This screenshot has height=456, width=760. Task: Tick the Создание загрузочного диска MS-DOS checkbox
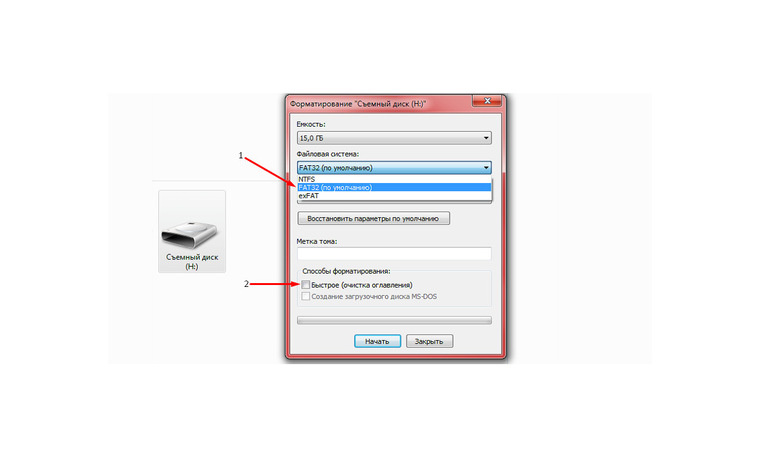(305, 296)
